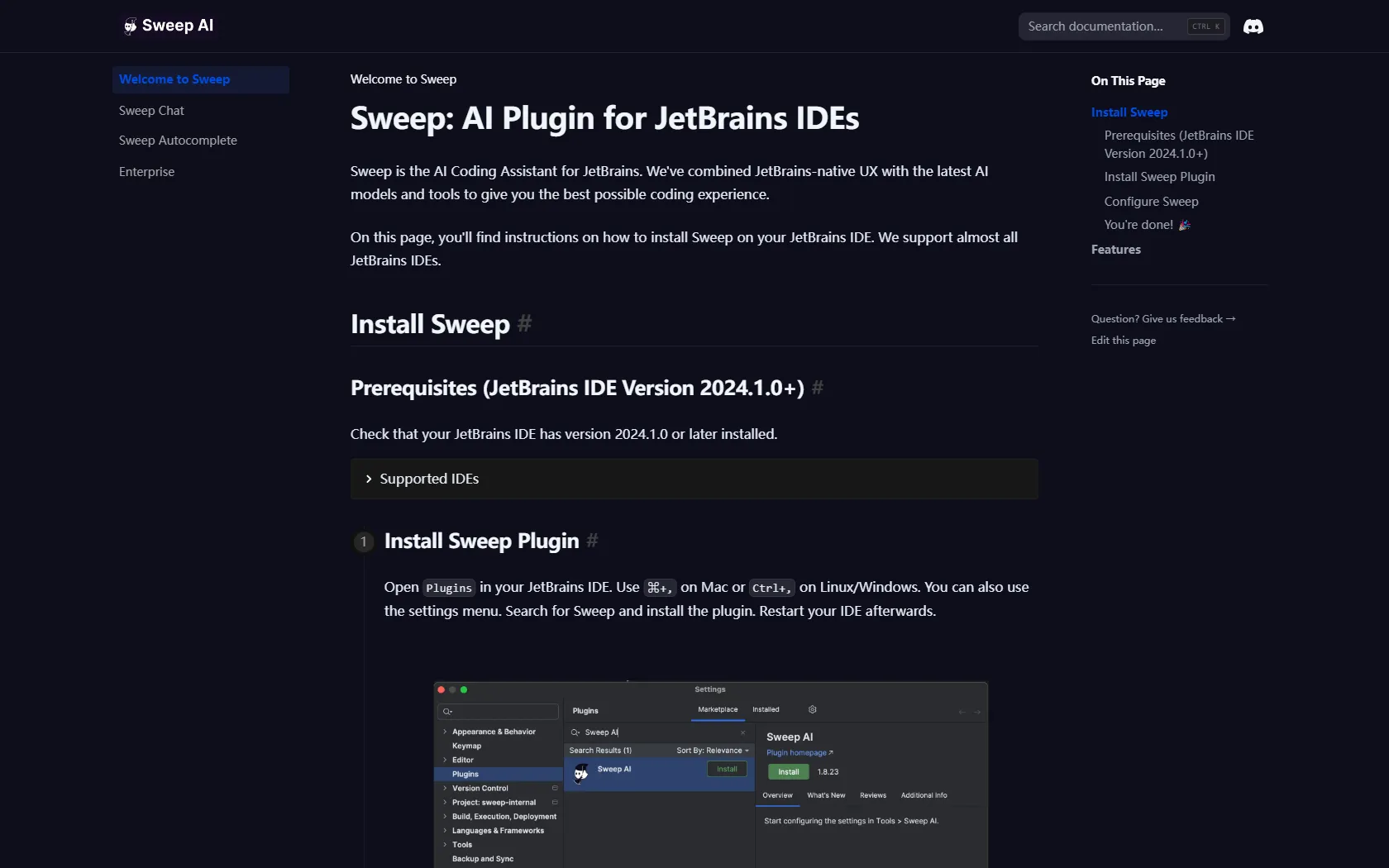Jump to Features in table of contents
Image resolution: width=1389 pixels, height=868 pixels.
point(1115,250)
